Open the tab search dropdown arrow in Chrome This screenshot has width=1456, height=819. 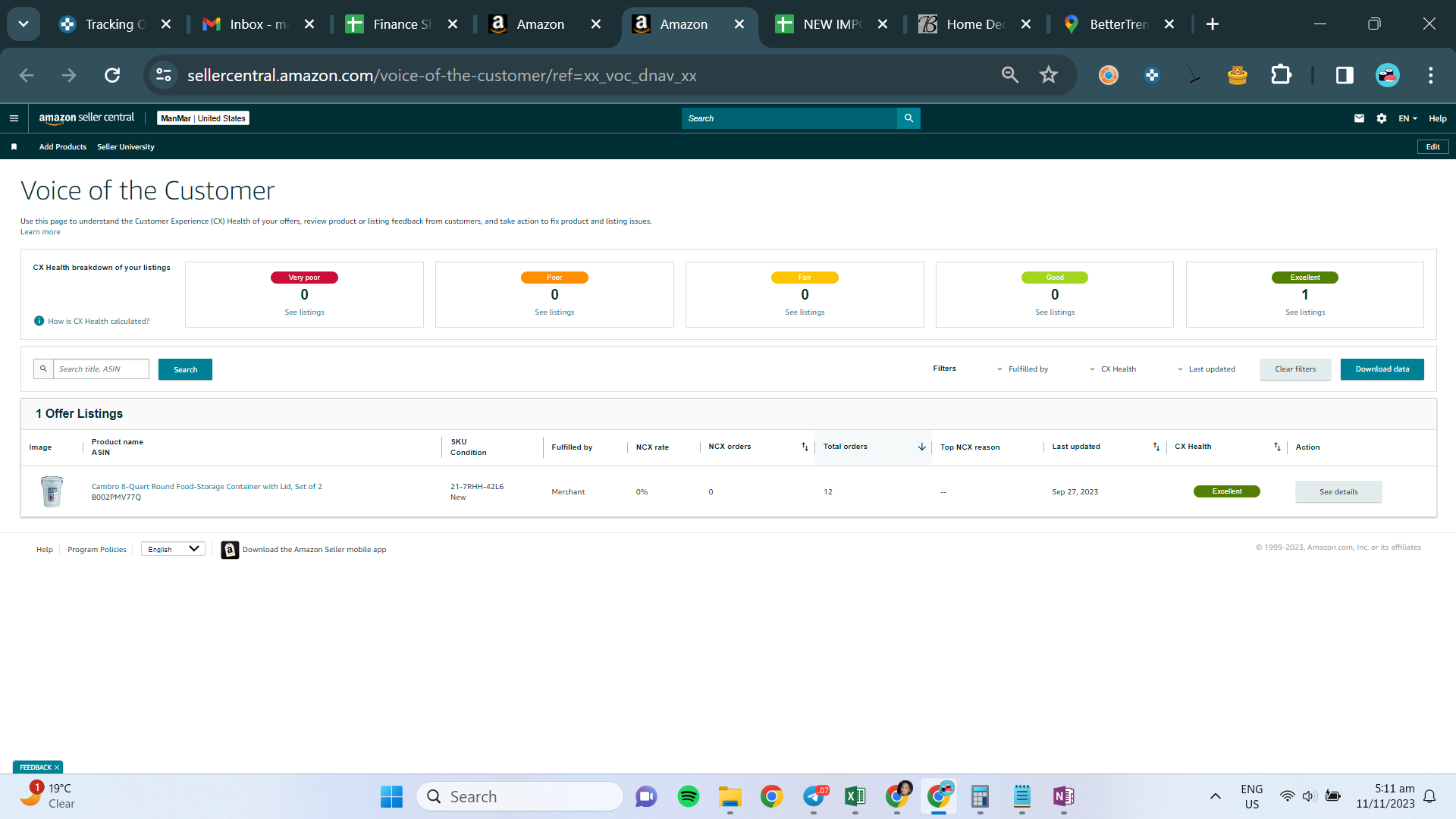(x=24, y=24)
